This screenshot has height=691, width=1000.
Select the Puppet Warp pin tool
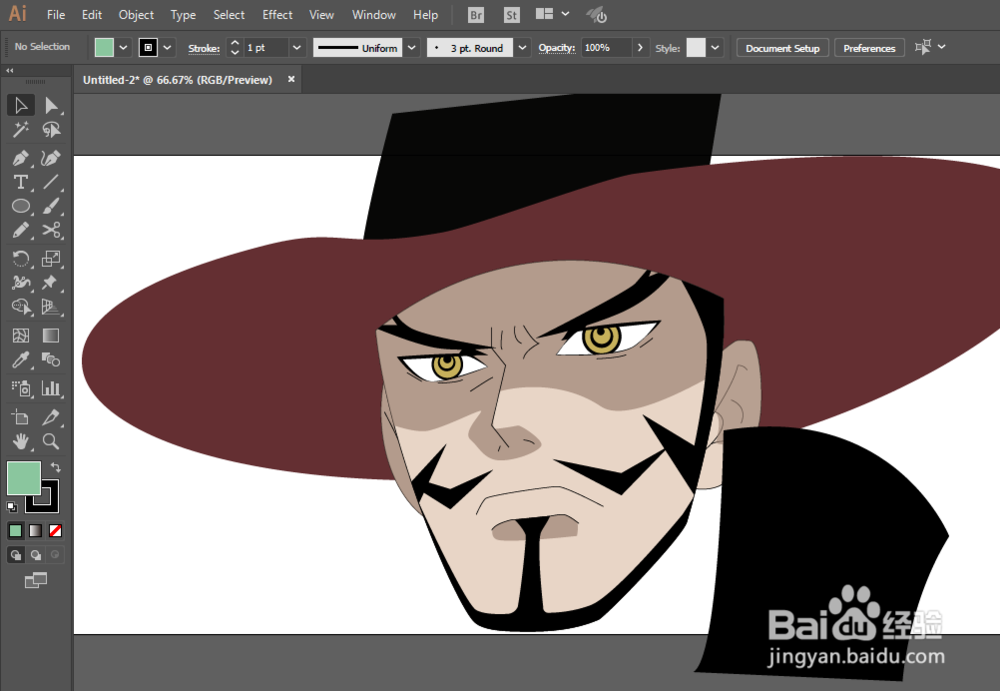pos(51,283)
